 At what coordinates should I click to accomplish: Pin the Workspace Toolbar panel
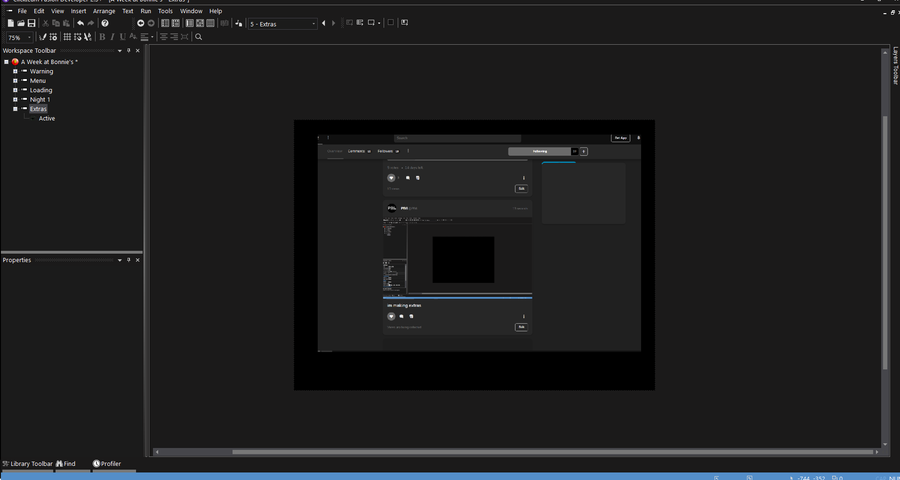pyautogui.click(x=129, y=51)
